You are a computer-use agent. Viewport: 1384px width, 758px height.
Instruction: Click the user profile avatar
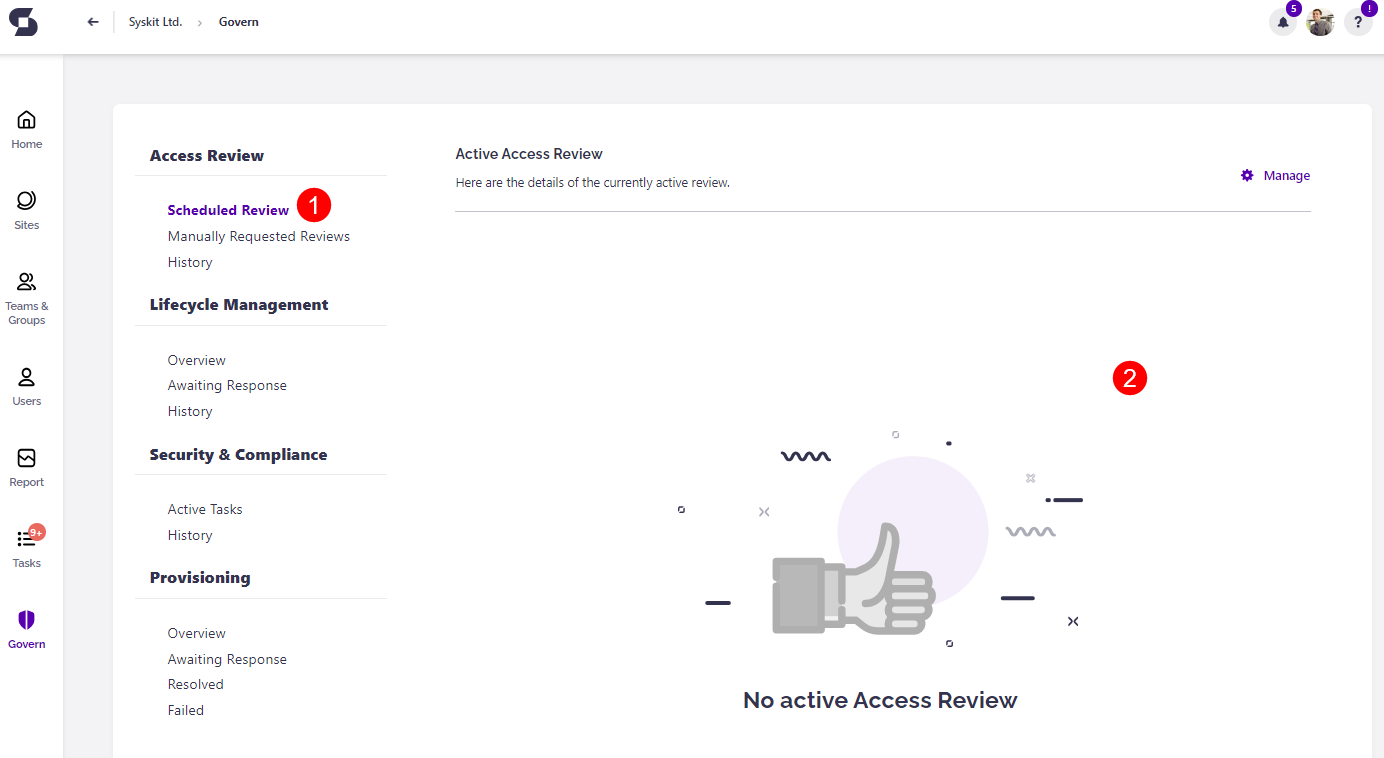pos(1320,21)
